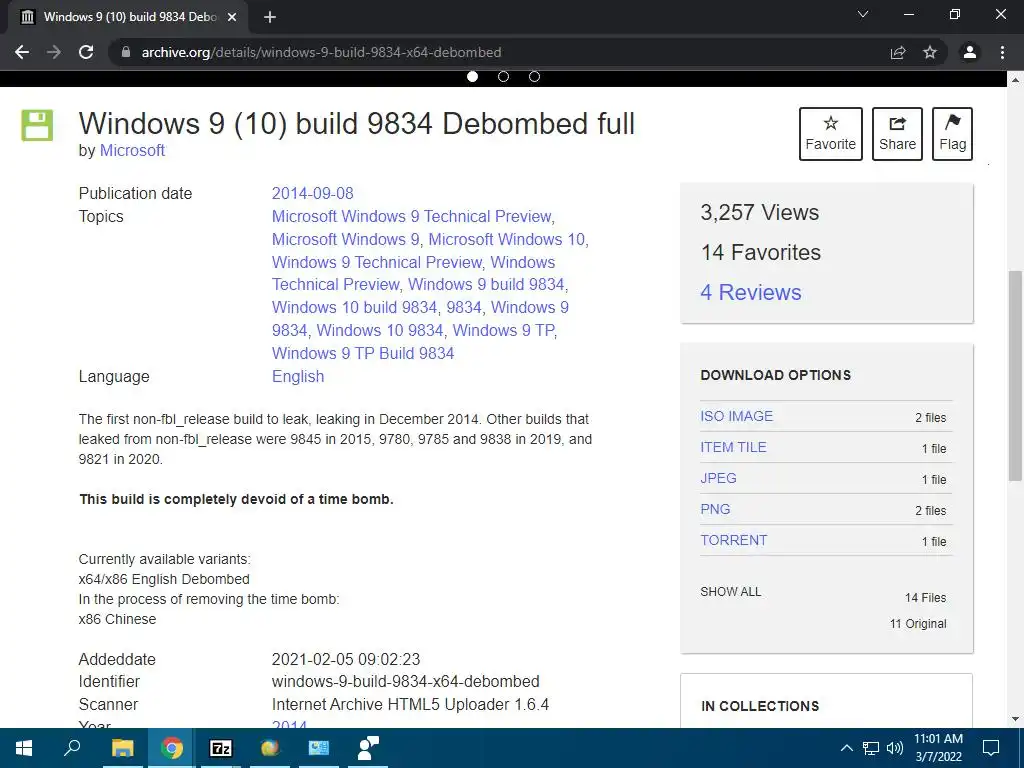Click the scrollbar down arrow

coord(1015,719)
